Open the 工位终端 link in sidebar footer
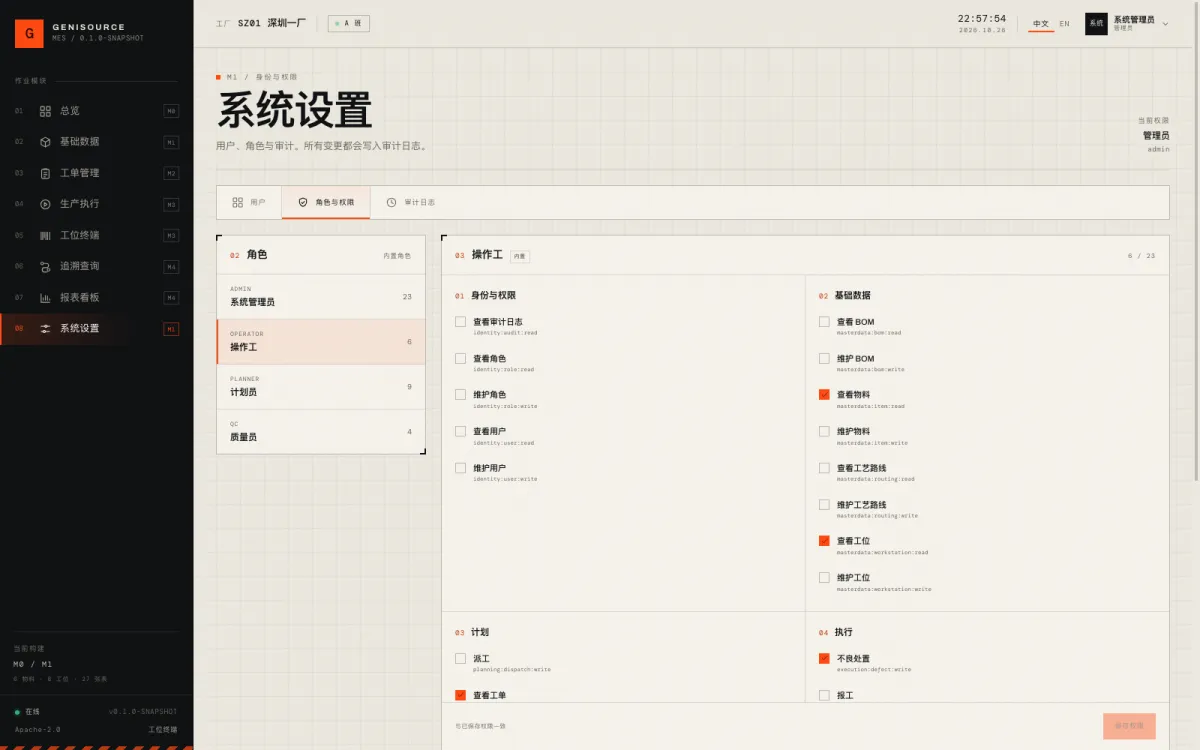Image resolution: width=1200 pixels, height=750 pixels. click(x=163, y=730)
